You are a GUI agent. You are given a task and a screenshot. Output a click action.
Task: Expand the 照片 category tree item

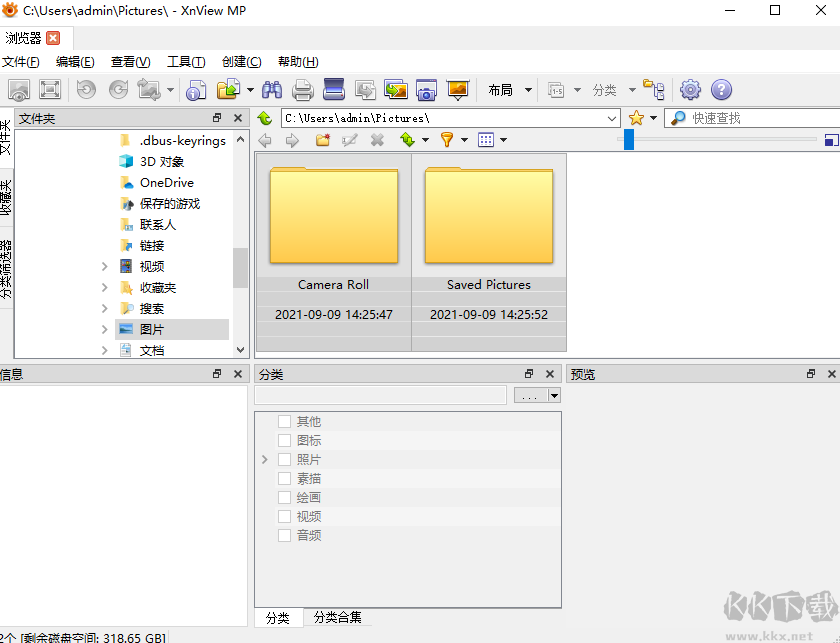click(x=264, y=459)
